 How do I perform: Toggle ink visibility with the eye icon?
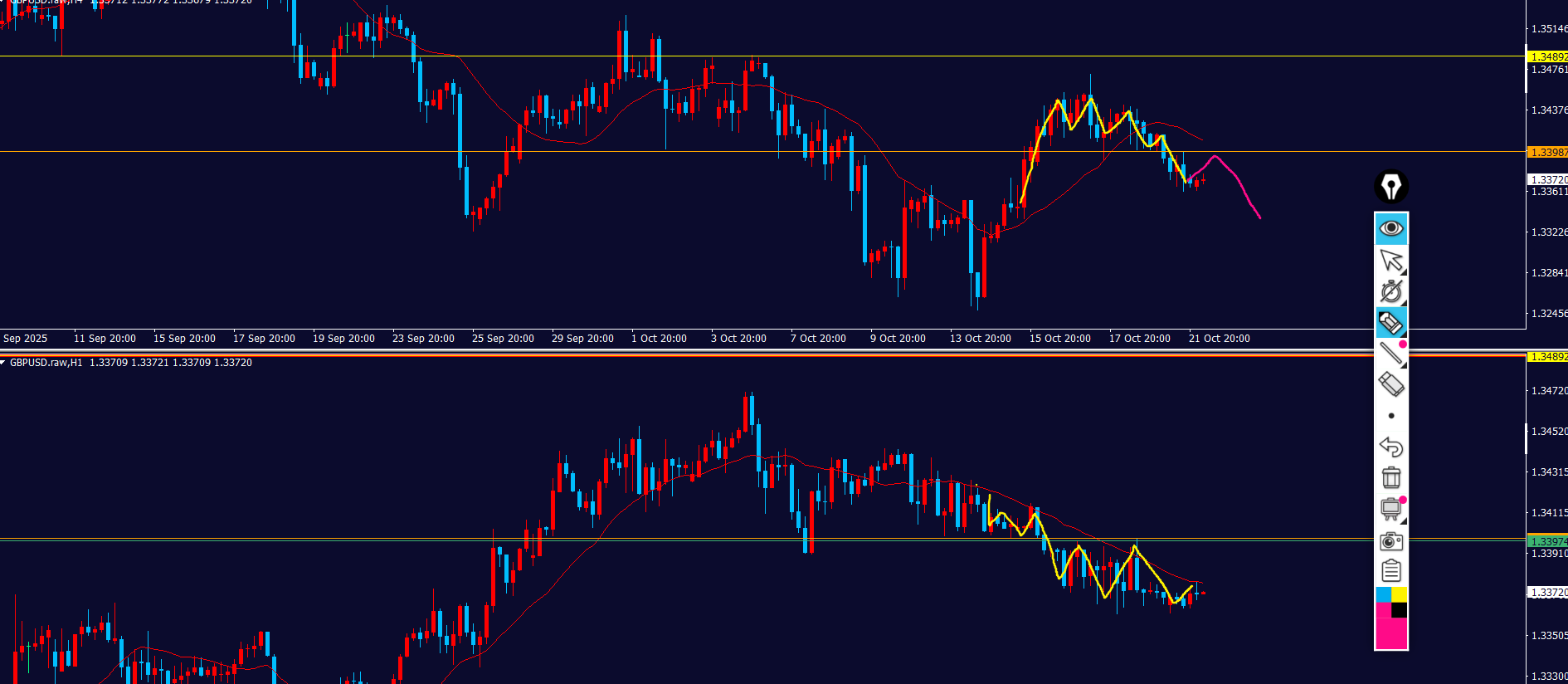1391,228
